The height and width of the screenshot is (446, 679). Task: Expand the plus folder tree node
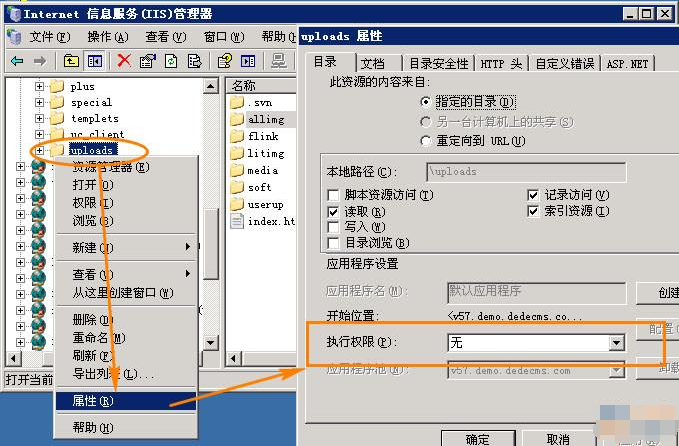tap(40, 87)
